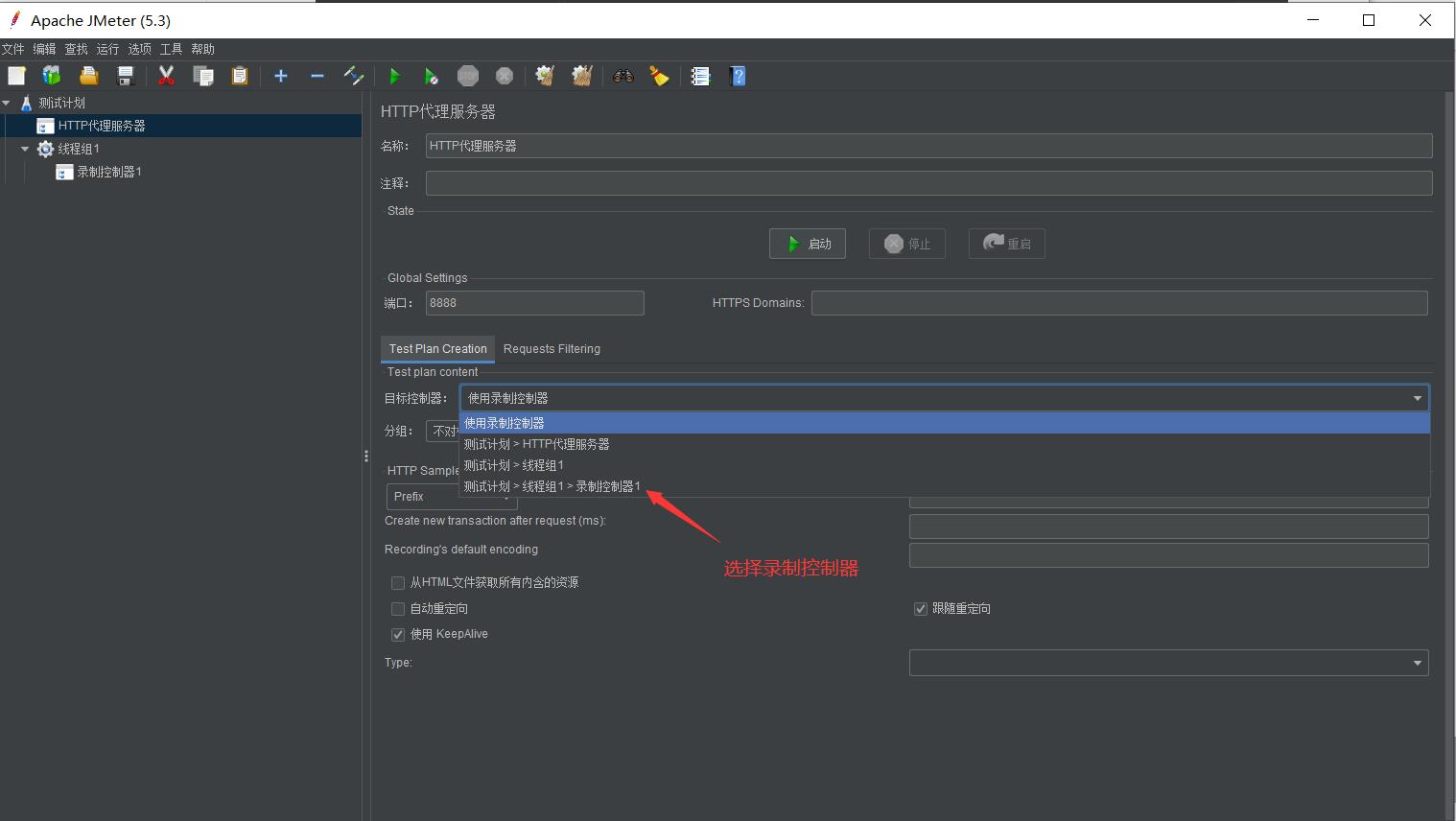
Task: Click the Paste clipboard icon
Action: point(240,76)
